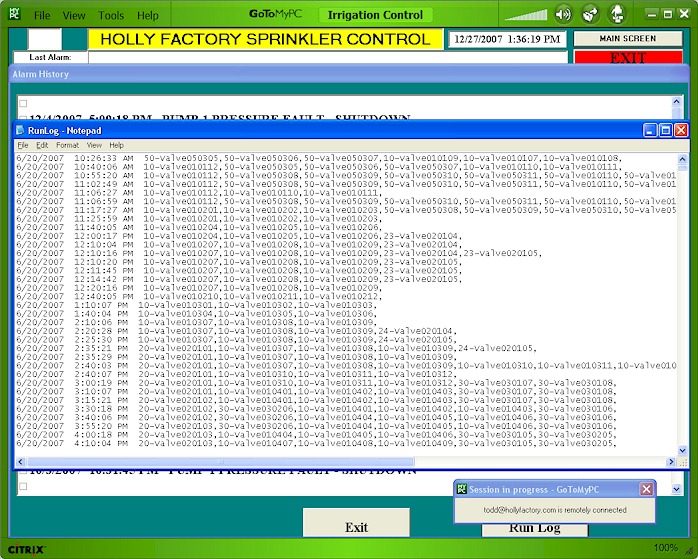Click the invite guest icon in GoToMyPC toolbar
This screenshot has width=698, height=559.
[617, 15]
